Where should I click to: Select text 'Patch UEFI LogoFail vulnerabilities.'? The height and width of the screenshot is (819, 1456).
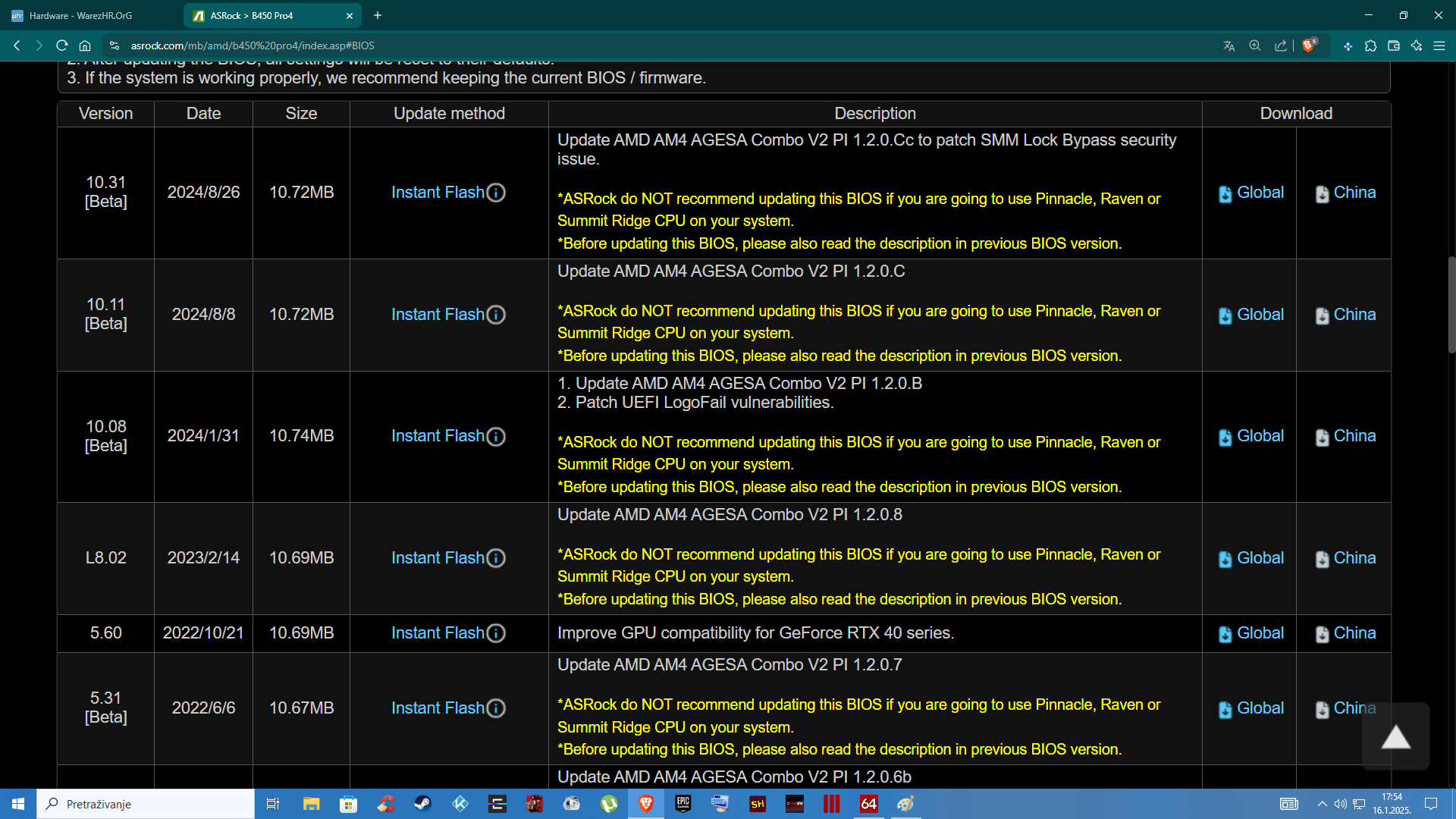pos(704,403)
